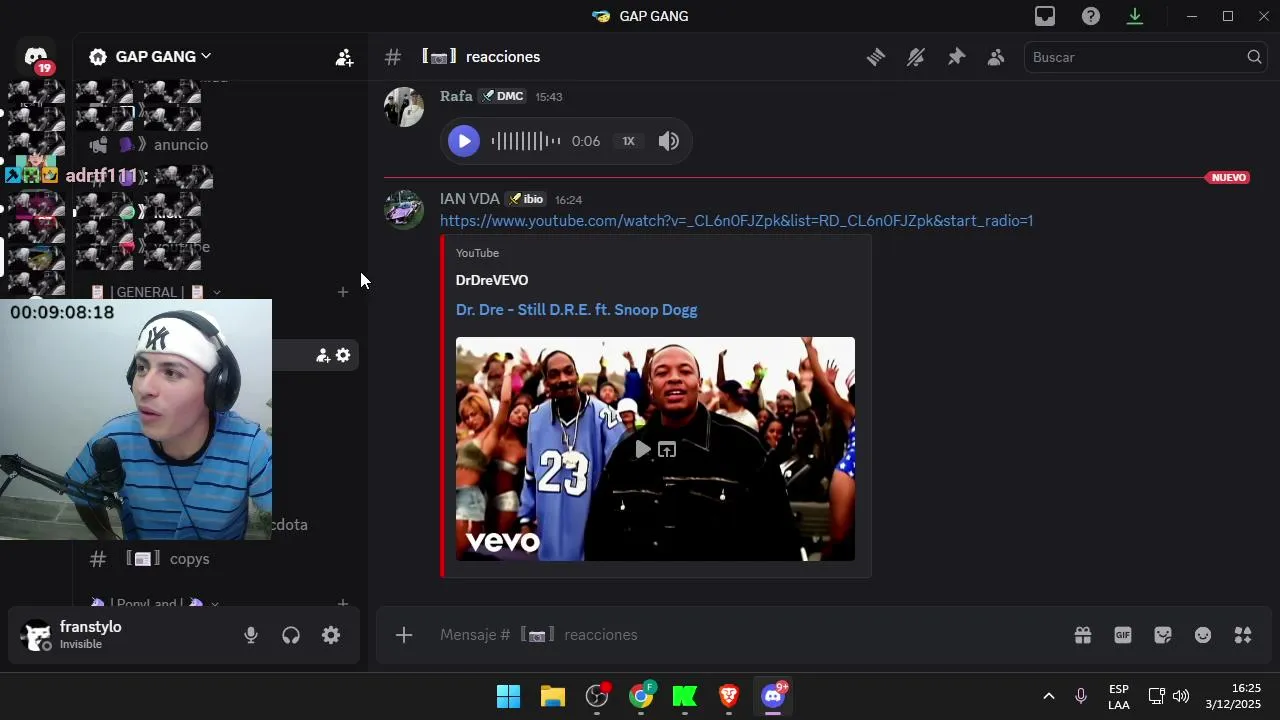Screen dimensions: 1280x720
Task: Open the inbox icon in title bar
Action: pyautogui.click(x=1045, y=16)
